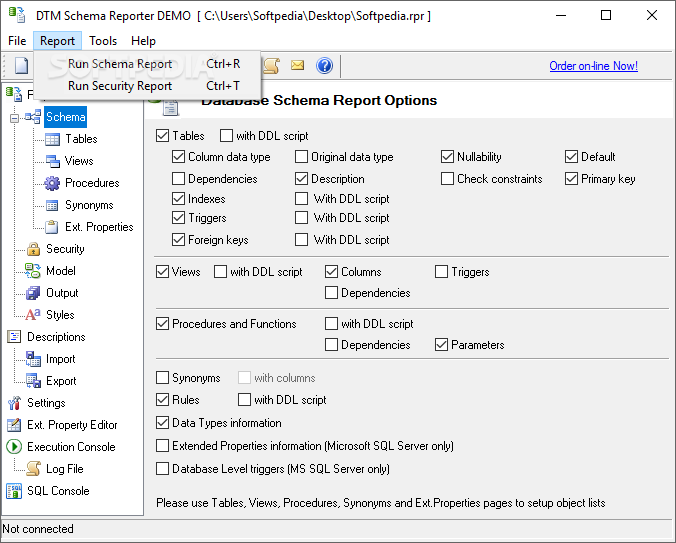Enable the Synonyms checkbox
Viewport: 676px width, 543px height.
coord(162,378)
